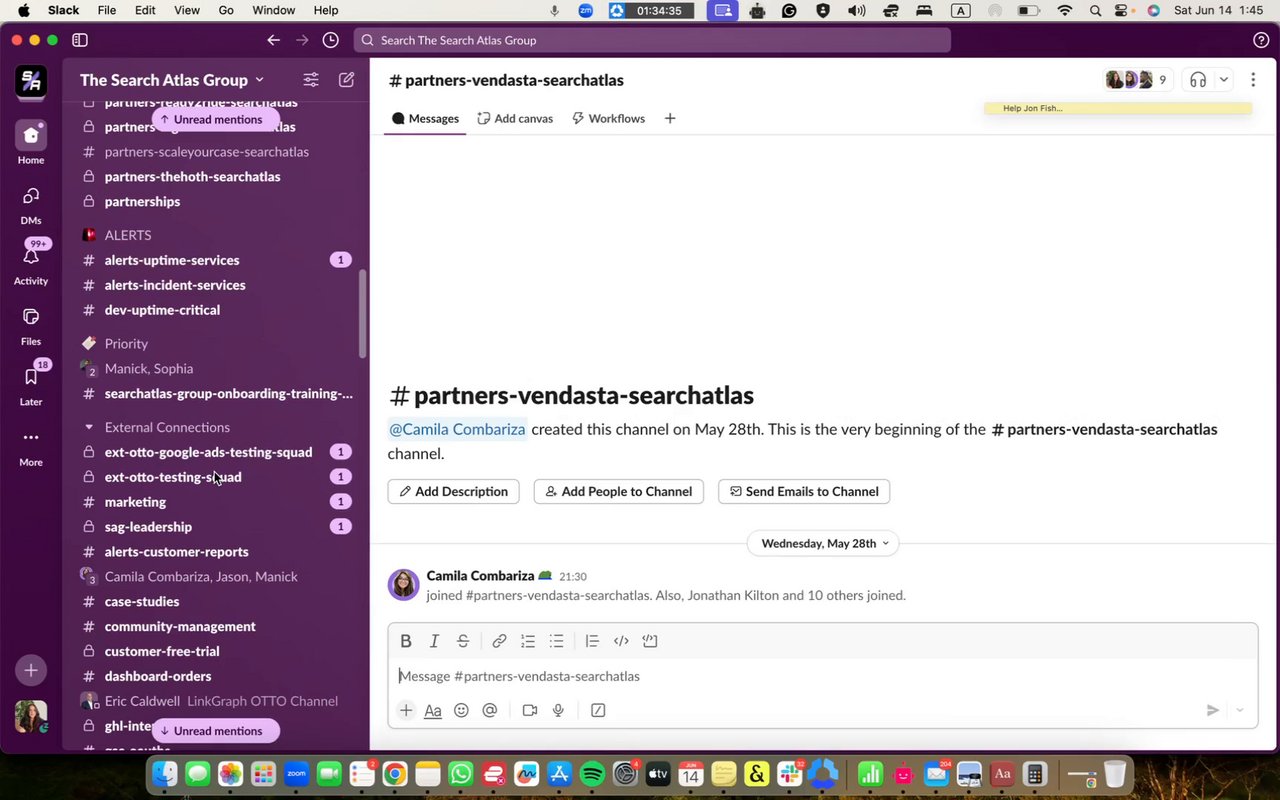This screenshot has height=800, width=1280.
Task: Toggle bulleted list formatting
Action: 557,641
